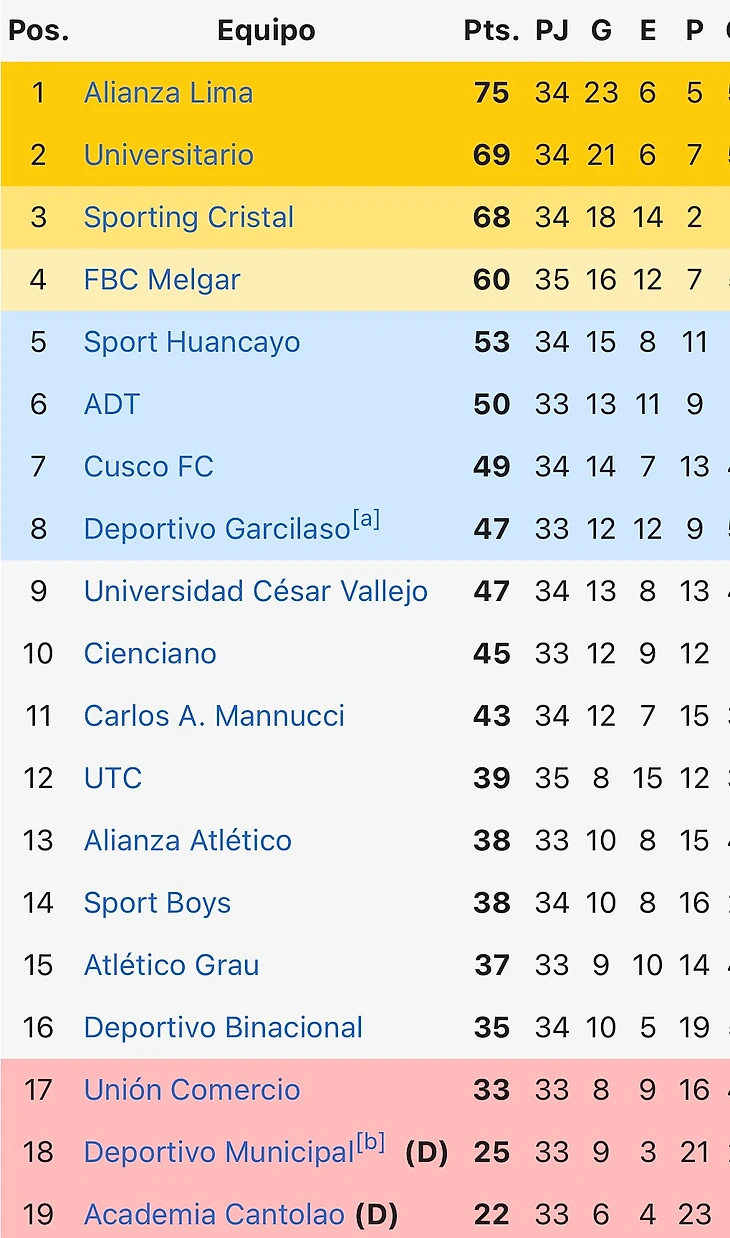This screenshot has width=730, height=1238.
Task: Open the Cusco FC link
Action: 148,467
